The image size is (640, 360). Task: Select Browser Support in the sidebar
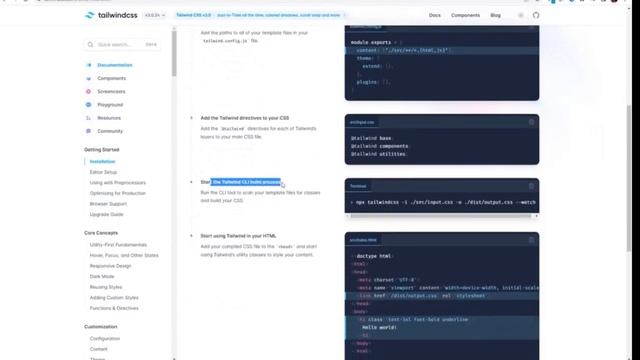click(108, 204)
